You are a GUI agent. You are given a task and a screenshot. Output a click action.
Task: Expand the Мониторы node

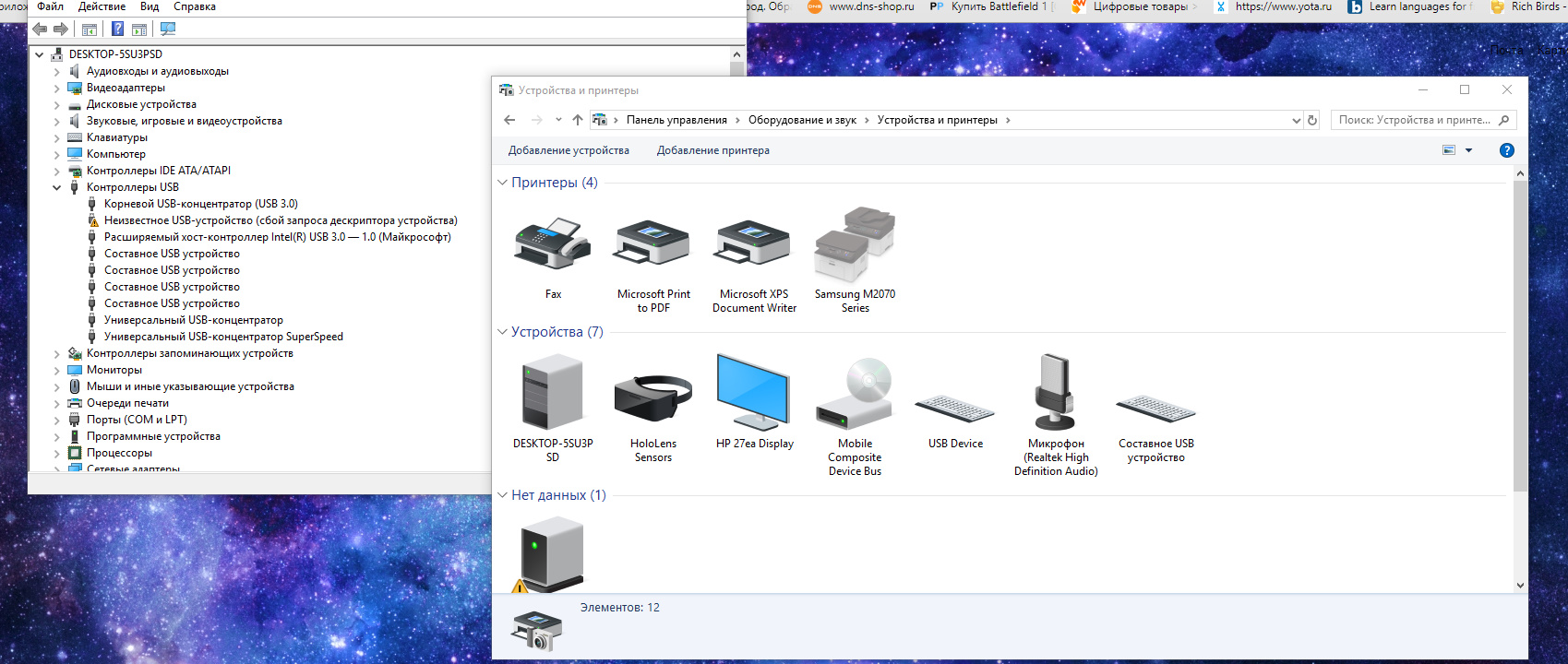click(x=56, y=370)
